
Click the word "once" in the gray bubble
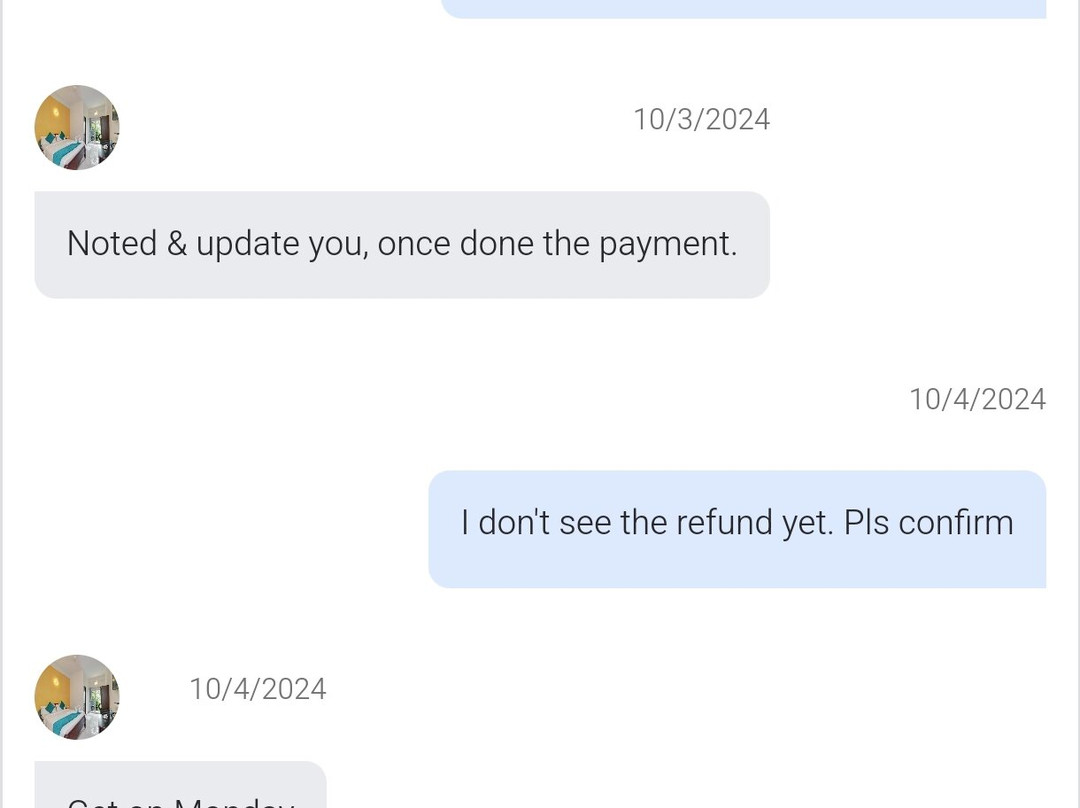tap(413, 245)
